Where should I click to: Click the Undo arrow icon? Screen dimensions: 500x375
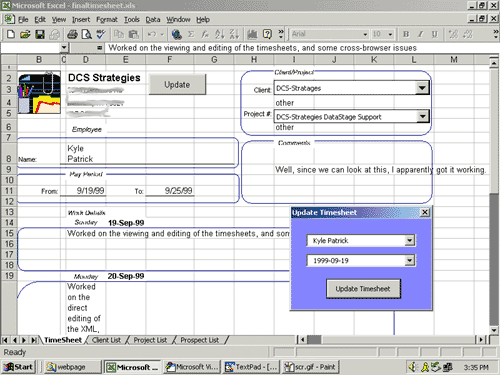[152, 34]
